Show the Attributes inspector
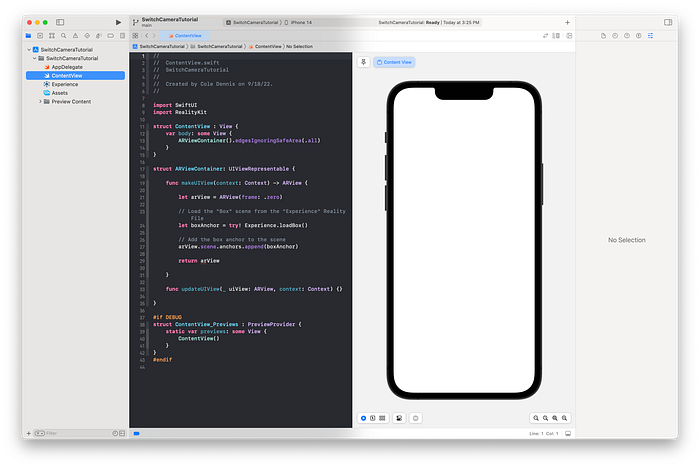Screen dimensions: 700x468 tap(650, 36)
